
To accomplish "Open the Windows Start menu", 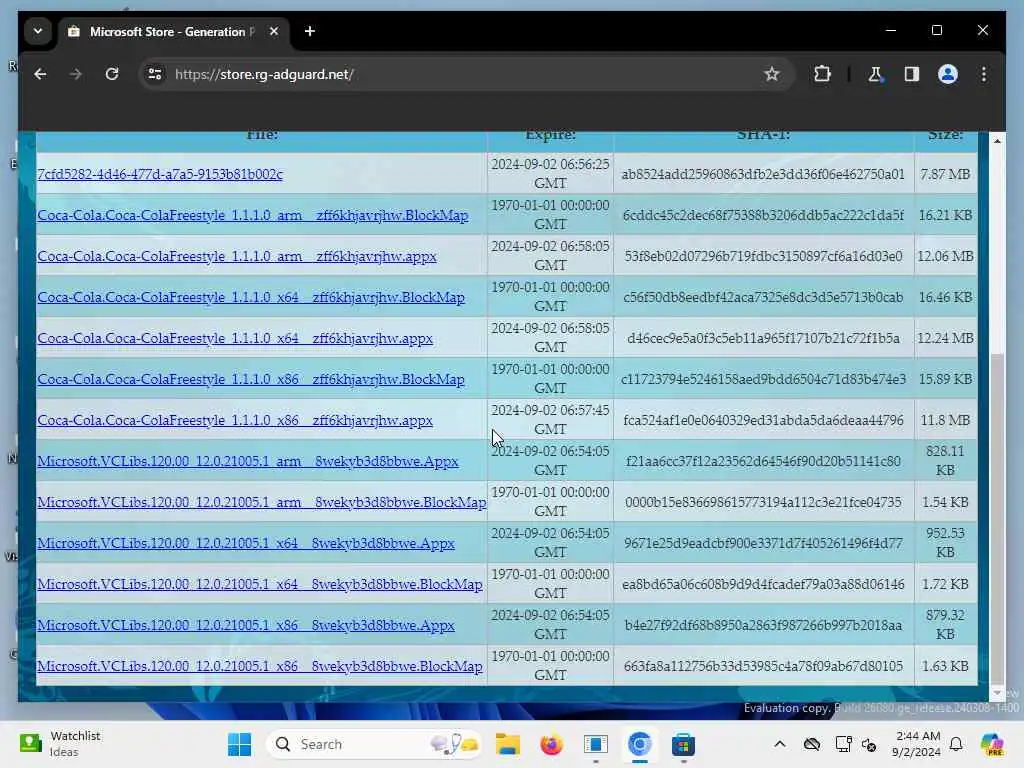I will 240,744.
